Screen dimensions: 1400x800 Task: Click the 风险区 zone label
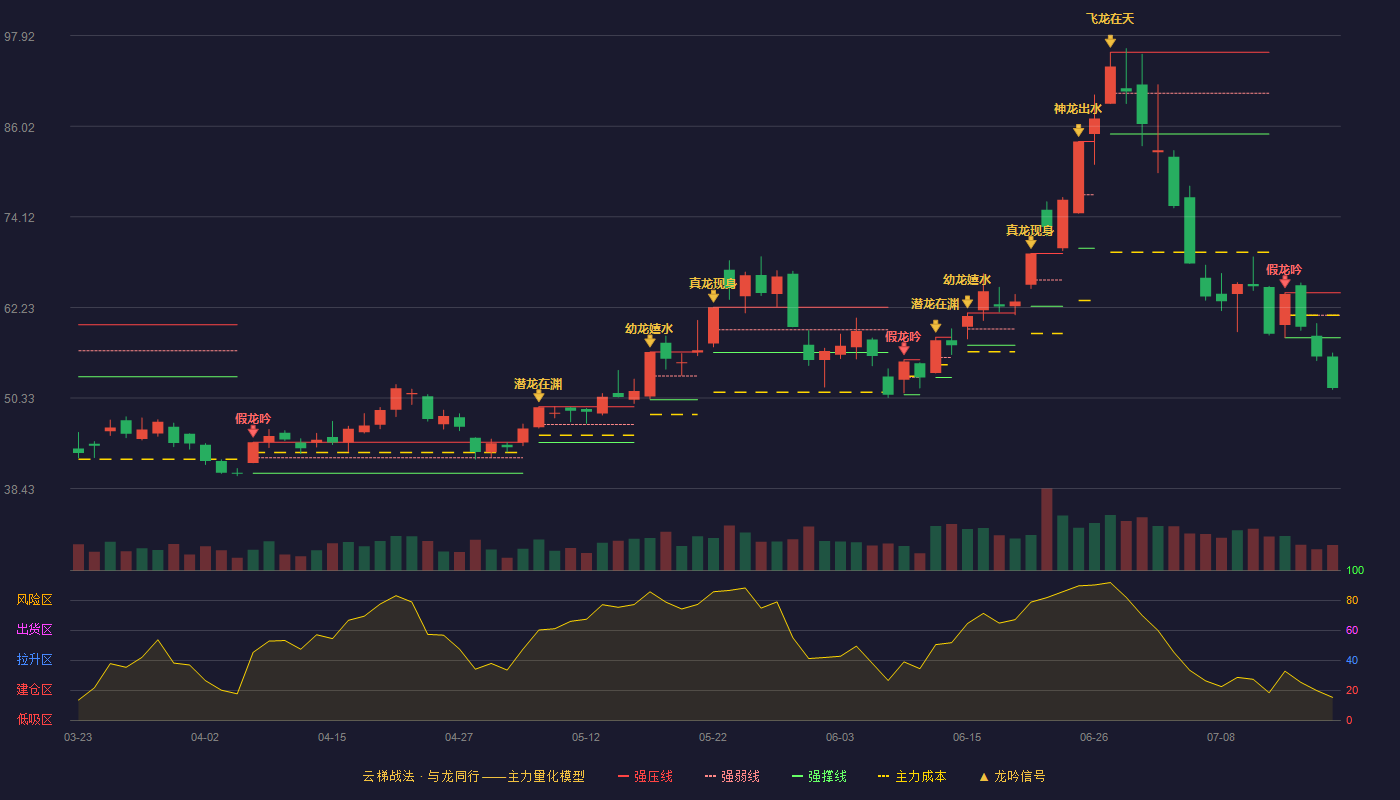point(34,600)
